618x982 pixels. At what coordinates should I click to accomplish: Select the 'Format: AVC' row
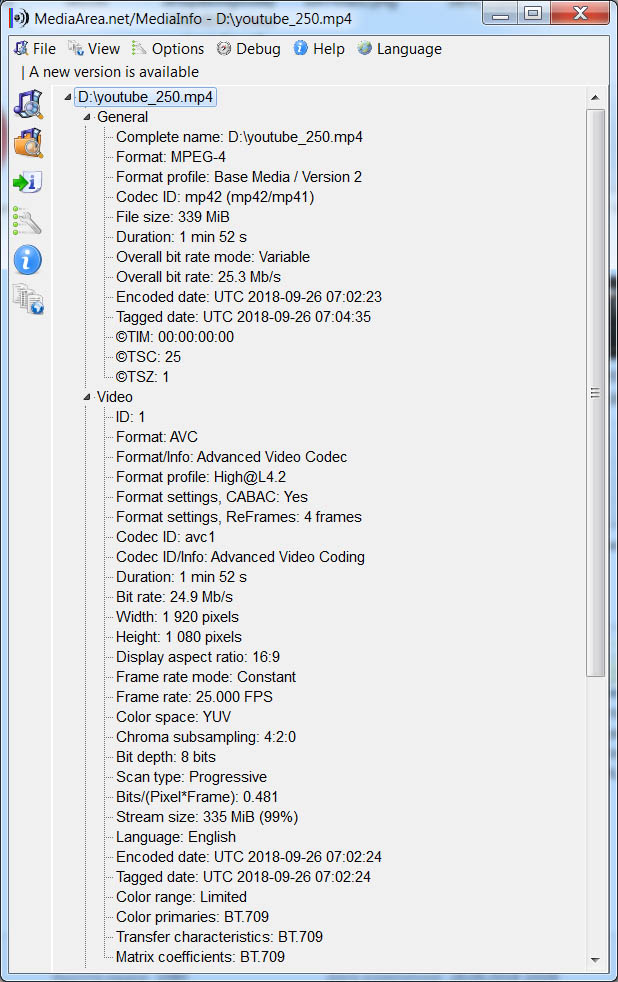pos(157,437)
